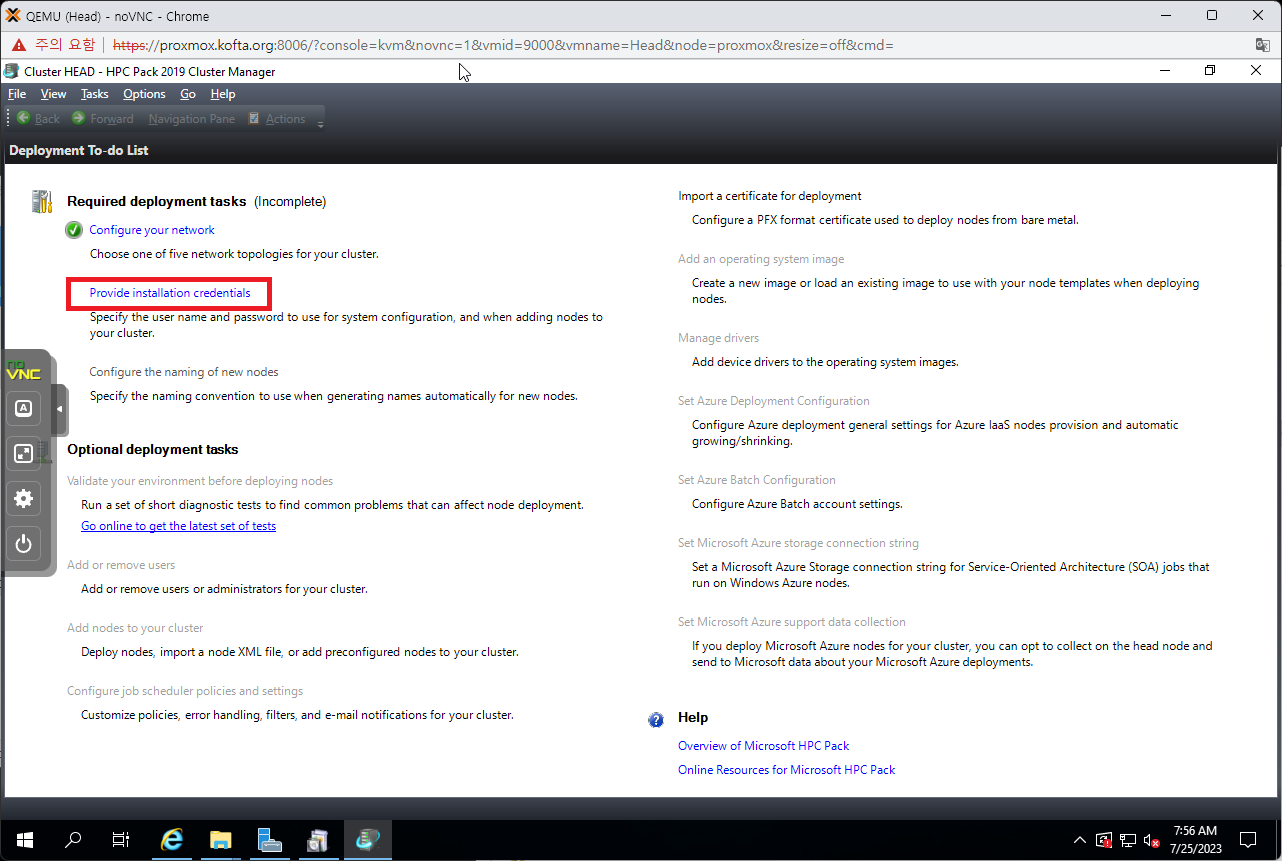Open File Explorer from the taskbar
Image resolution: width=1282 pixels, height=861 pixels.
click(x=220, y=840)
